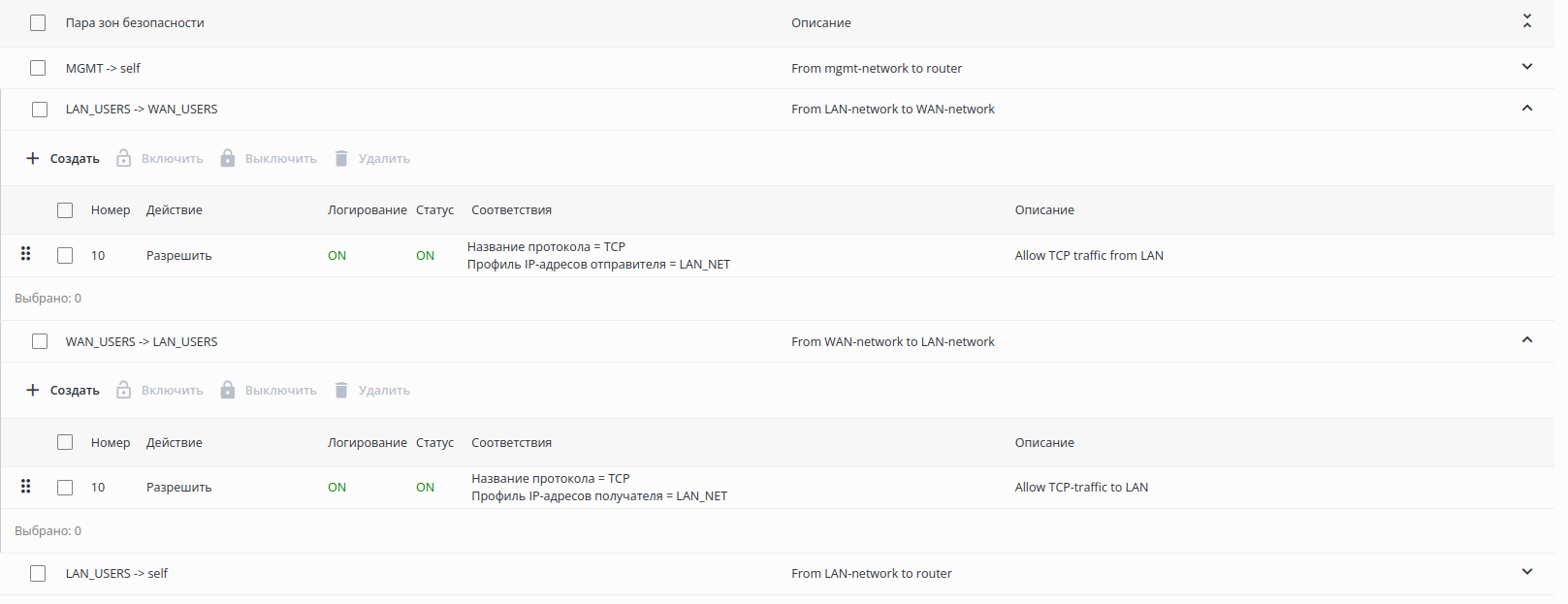Screen dimensions: 1568x604
Task: Click trash icon in WAN_USERS->LAN_USERS toolbar
Action: (x=340, y=390)
